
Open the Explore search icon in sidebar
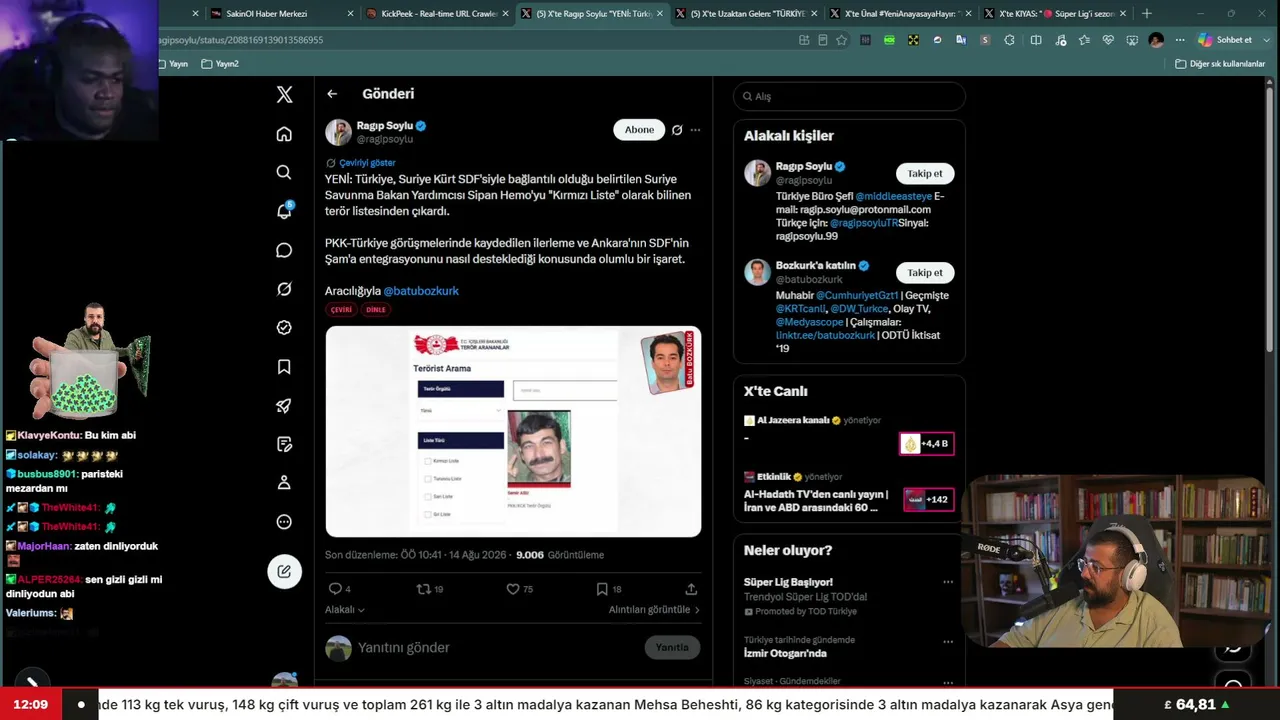pos(284,172)
